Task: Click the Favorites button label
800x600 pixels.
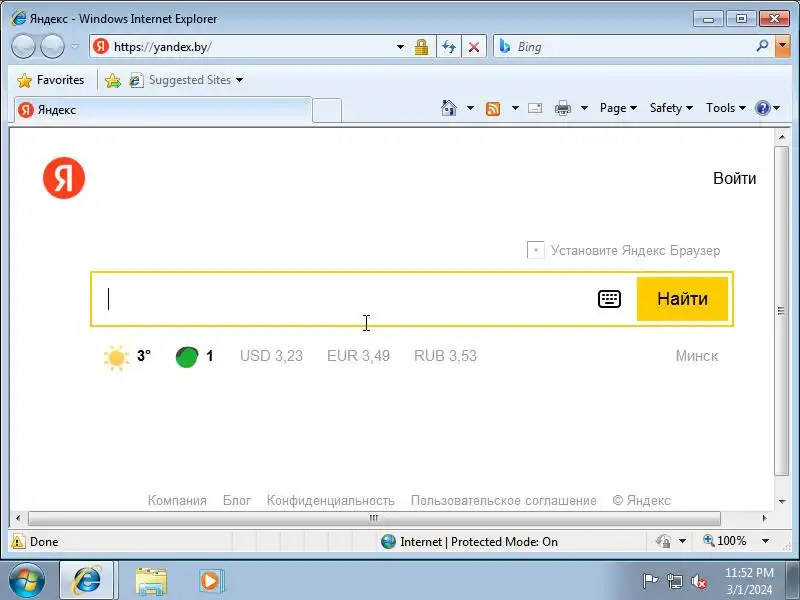Action: 60,80
